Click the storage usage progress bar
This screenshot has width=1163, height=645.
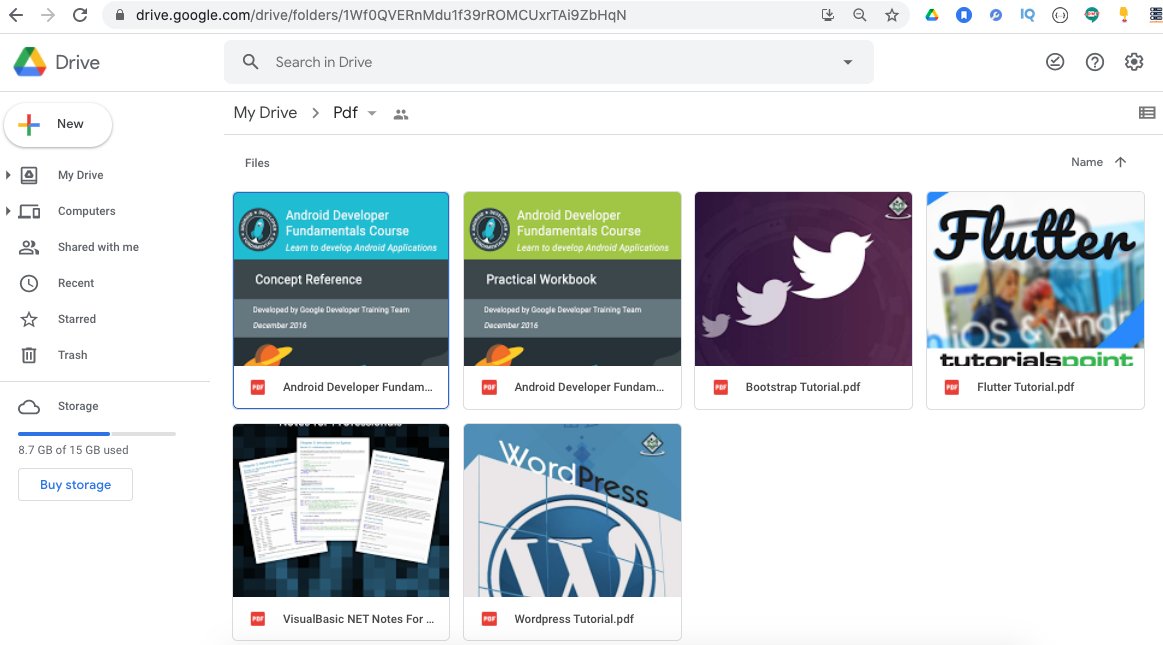[96, 434]
